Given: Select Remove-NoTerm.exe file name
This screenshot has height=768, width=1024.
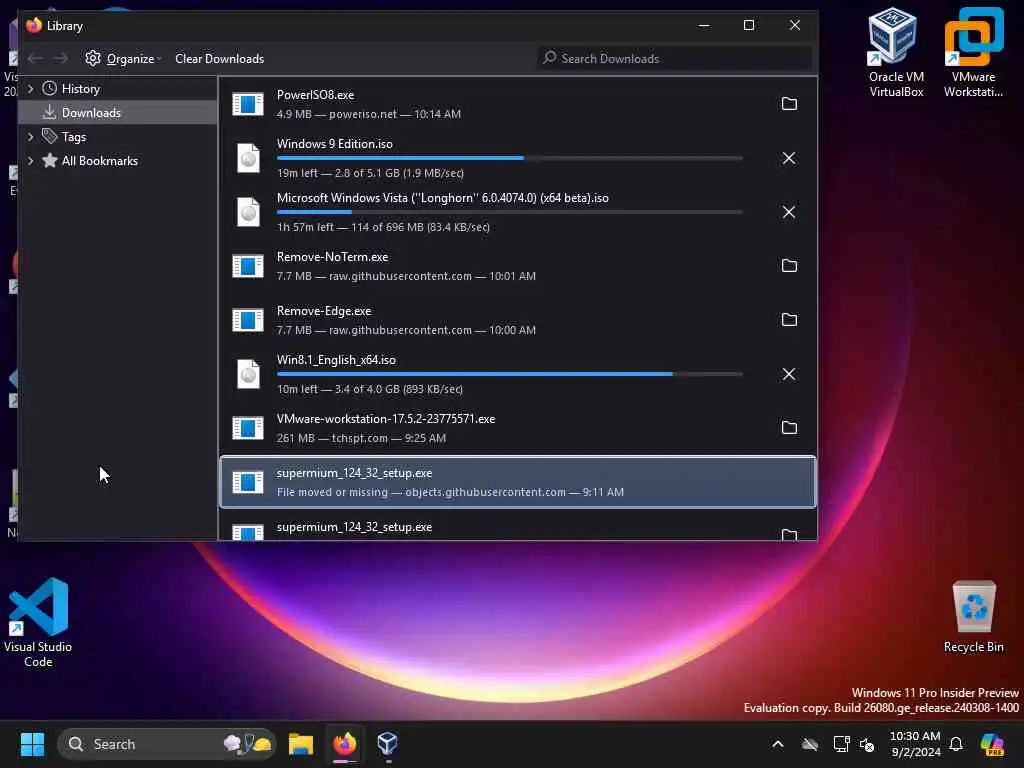Looking at the screenshot, I should point(332,257).
